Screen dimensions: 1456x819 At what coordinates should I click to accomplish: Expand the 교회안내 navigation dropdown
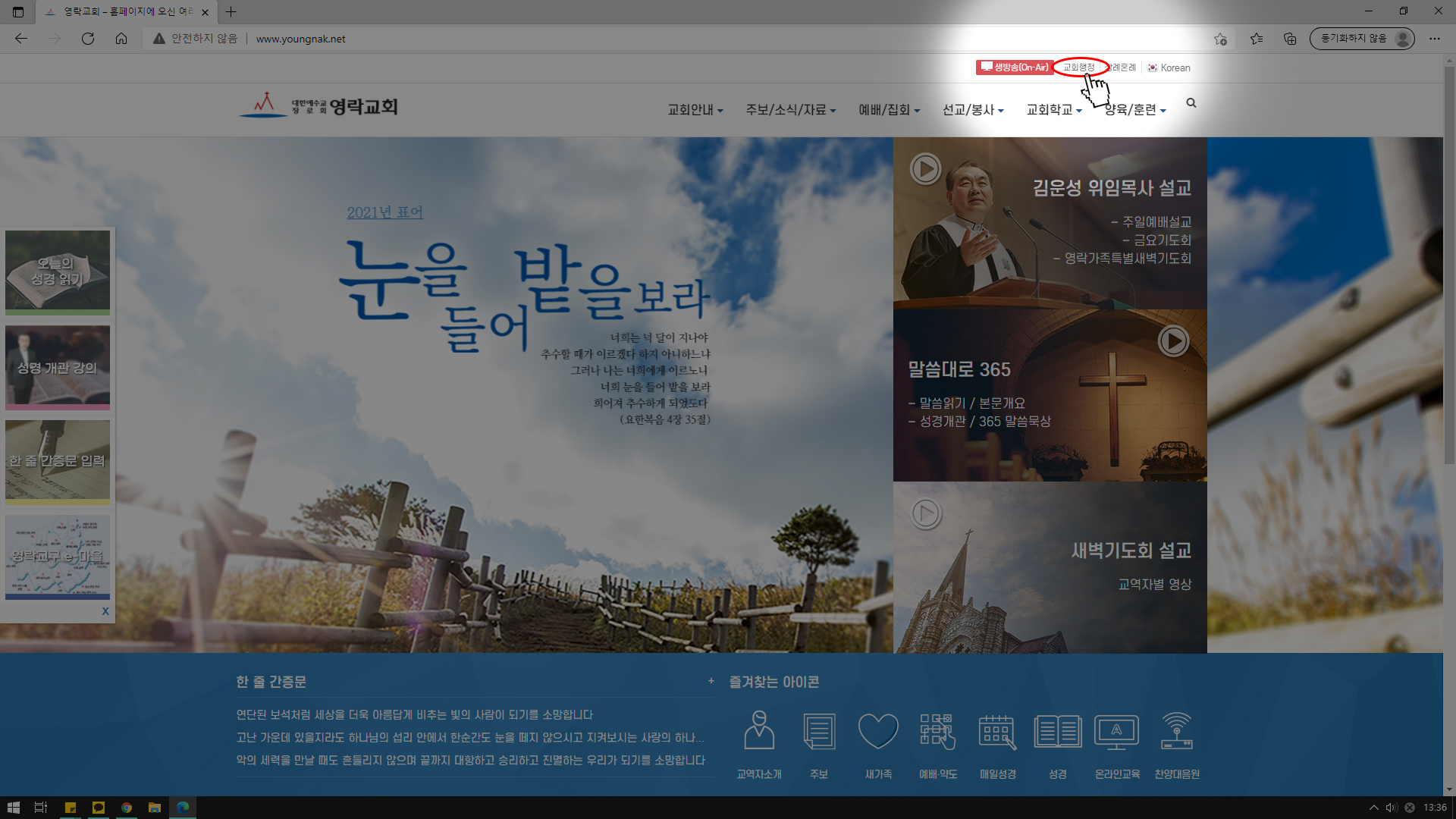click(x=695, y=109)
